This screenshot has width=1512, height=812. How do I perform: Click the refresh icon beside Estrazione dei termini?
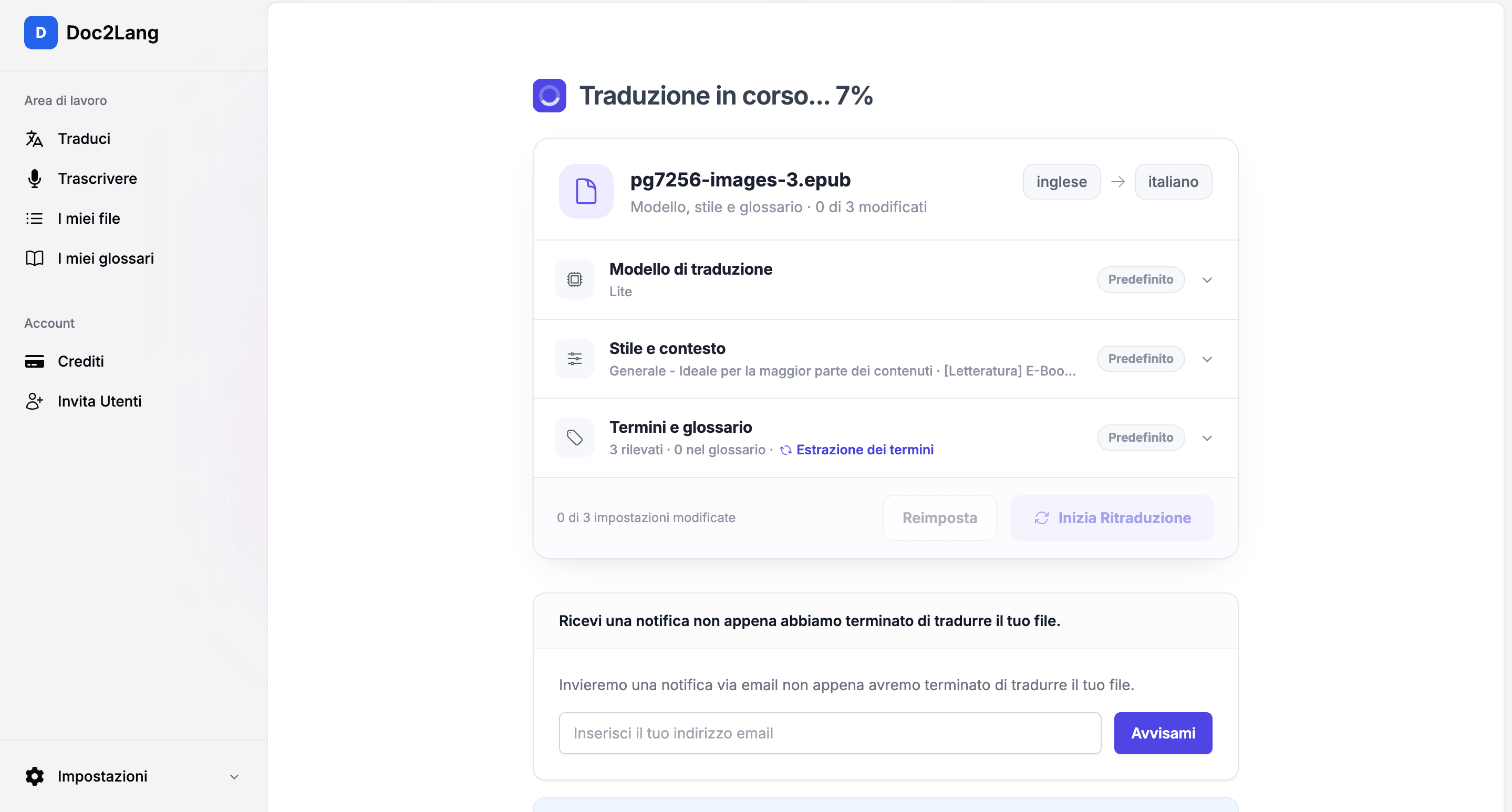click(785, 450)
